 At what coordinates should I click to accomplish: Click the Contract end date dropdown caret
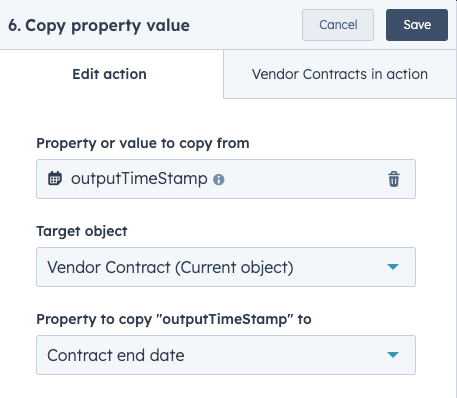(393, 355)
